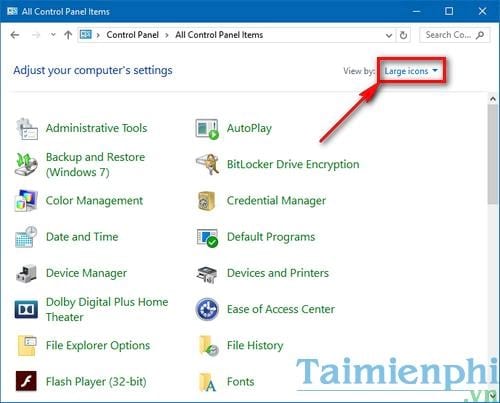Screen dimensions: 500x403
Task: Open the Administrative Tools link
Action: pyautogui.click(x=97, y=128)
